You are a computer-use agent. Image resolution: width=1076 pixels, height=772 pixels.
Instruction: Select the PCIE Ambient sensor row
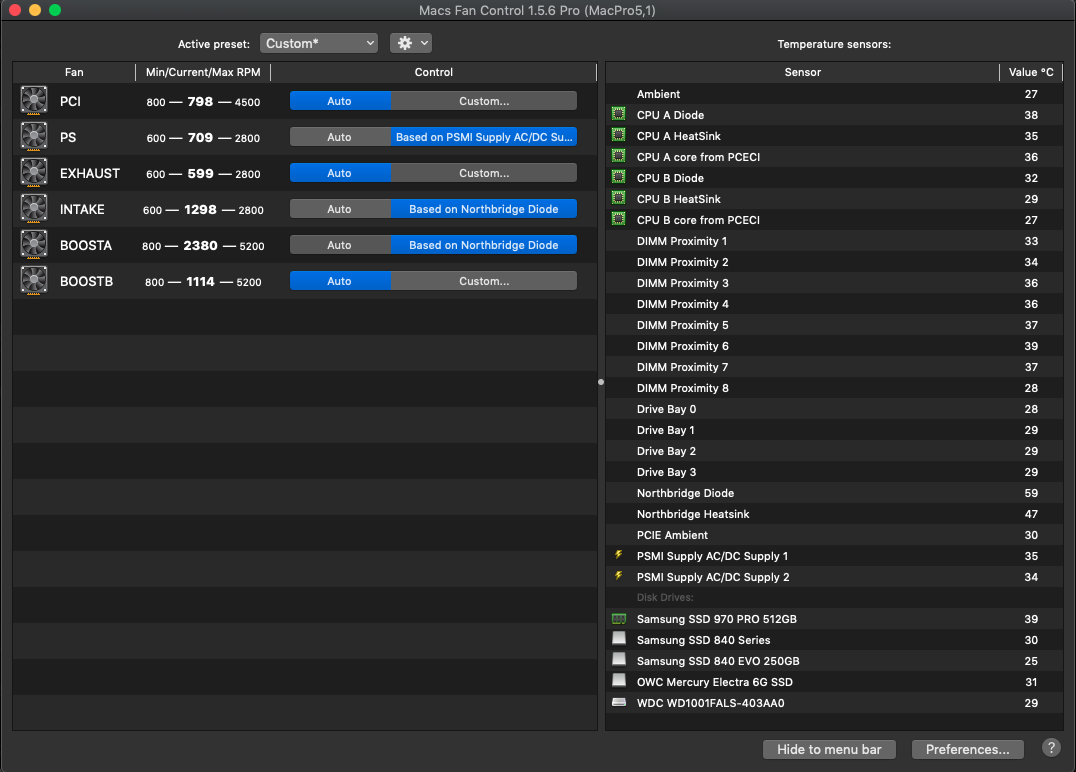(x=834, y=535)
